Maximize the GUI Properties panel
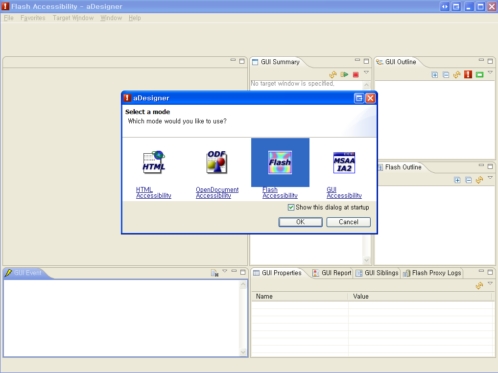Screen dimensions: 498x373 click(490, 272)
